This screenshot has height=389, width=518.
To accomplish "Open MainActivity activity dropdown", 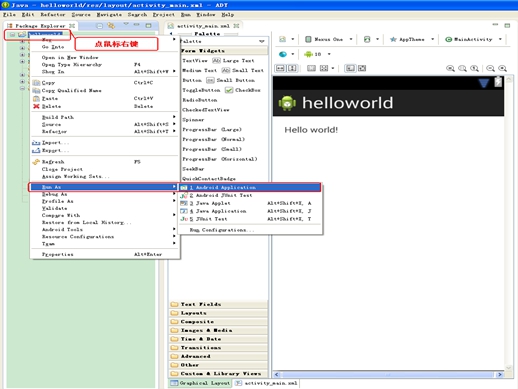I will click(473, 39).
